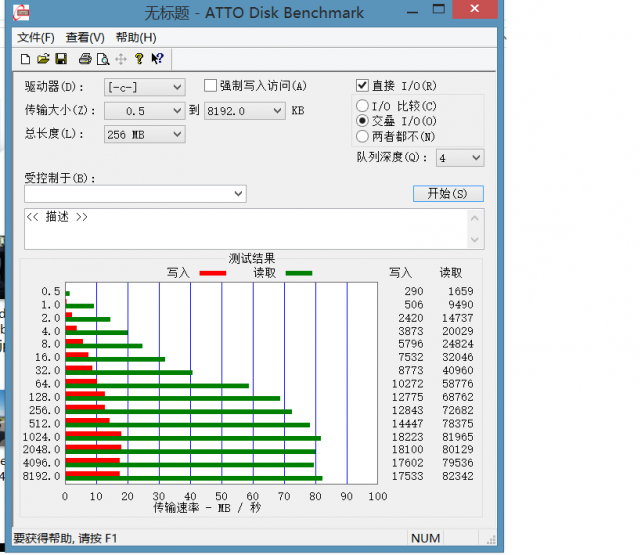Open the 总长度 256 MB dropdown
This screenshot has width=640, height=555.
[x=145, y=135]
